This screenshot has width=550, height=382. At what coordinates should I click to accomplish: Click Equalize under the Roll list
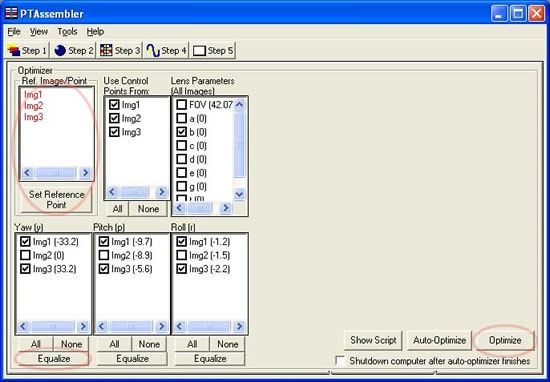pyautogui.click(x=210, y=359)
